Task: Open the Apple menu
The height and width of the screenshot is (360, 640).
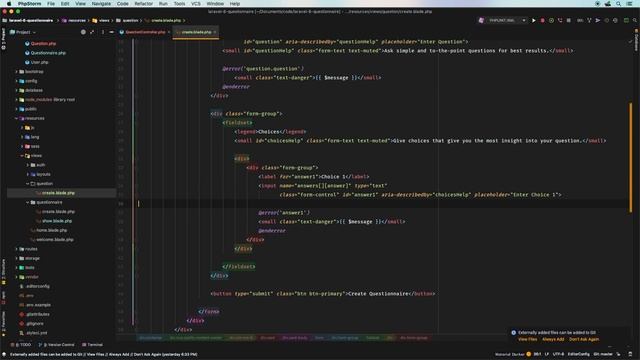Action: click(x=9, y=4)
